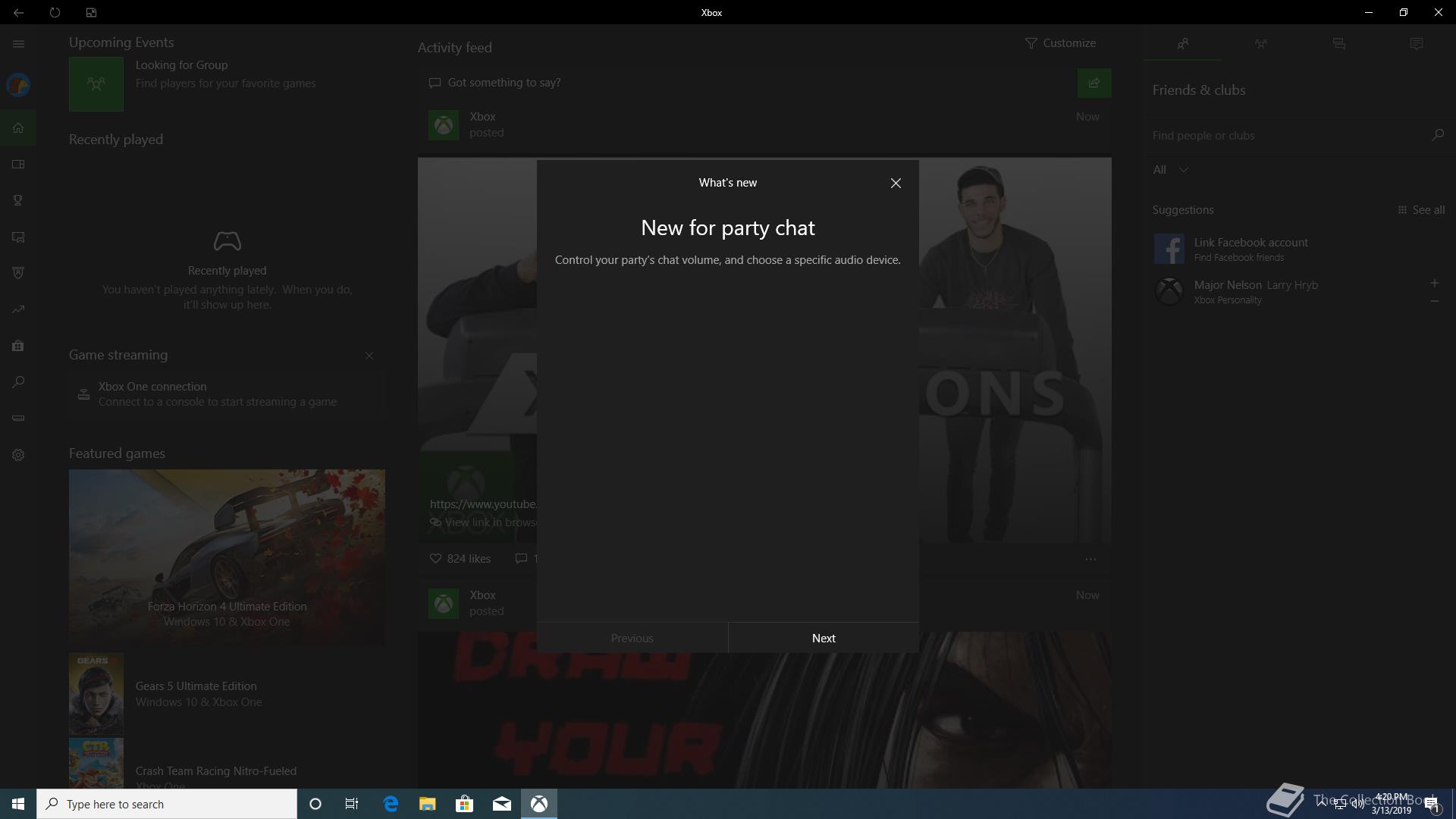This screenshot has height=819, width=1456.
Task: Open My games in sidebar
Action: tap(18, 164)
